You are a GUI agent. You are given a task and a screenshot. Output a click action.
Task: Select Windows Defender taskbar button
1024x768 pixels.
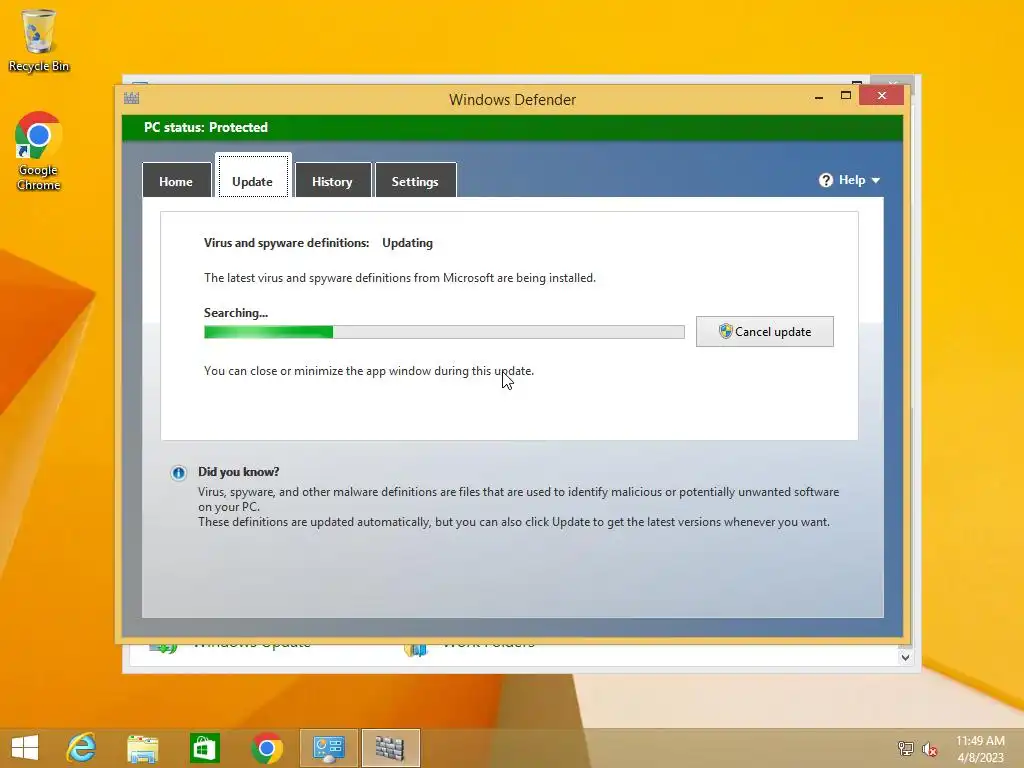pyautogui.click(x=391, y=747)
